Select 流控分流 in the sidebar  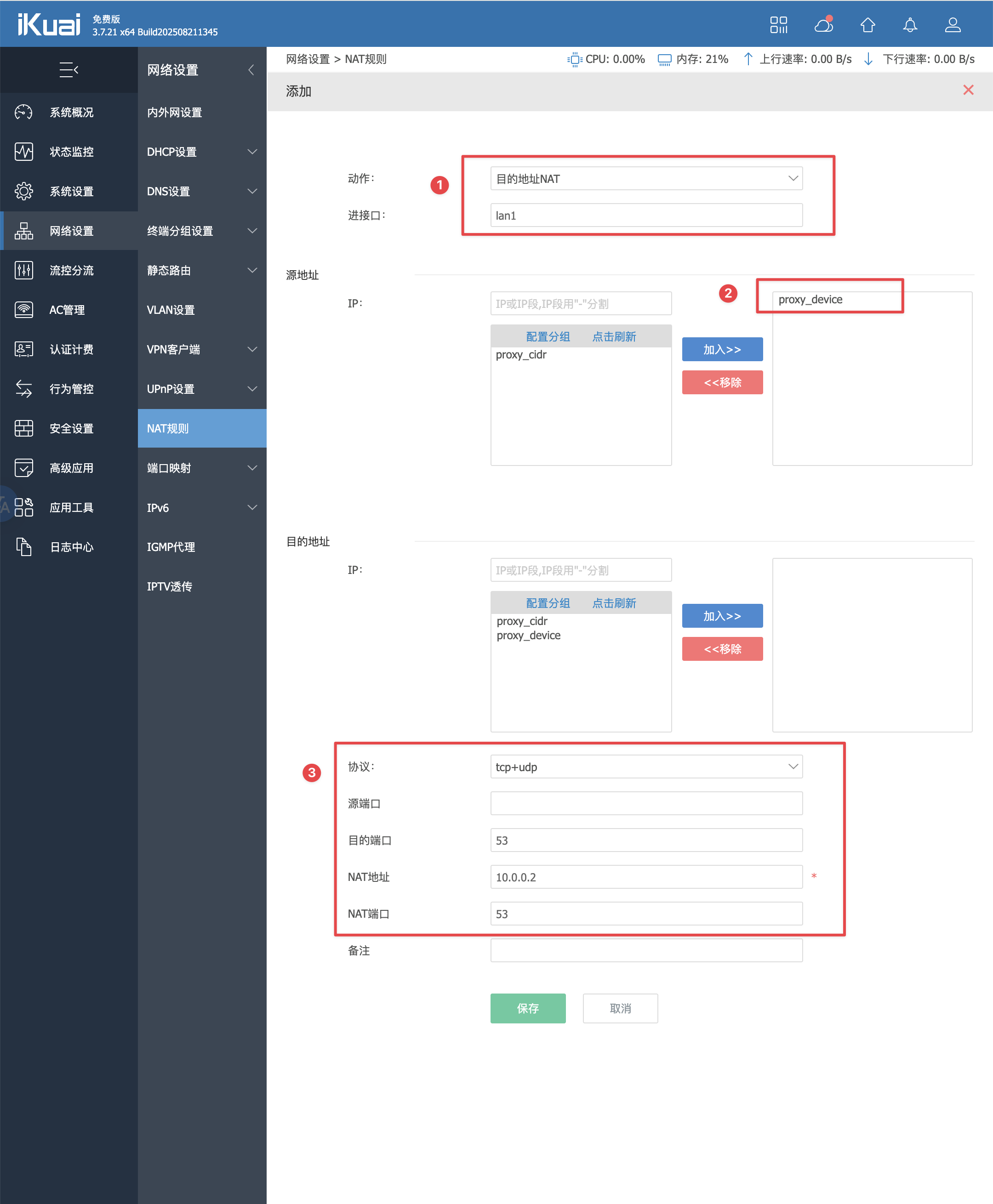(x=71, y=270)
